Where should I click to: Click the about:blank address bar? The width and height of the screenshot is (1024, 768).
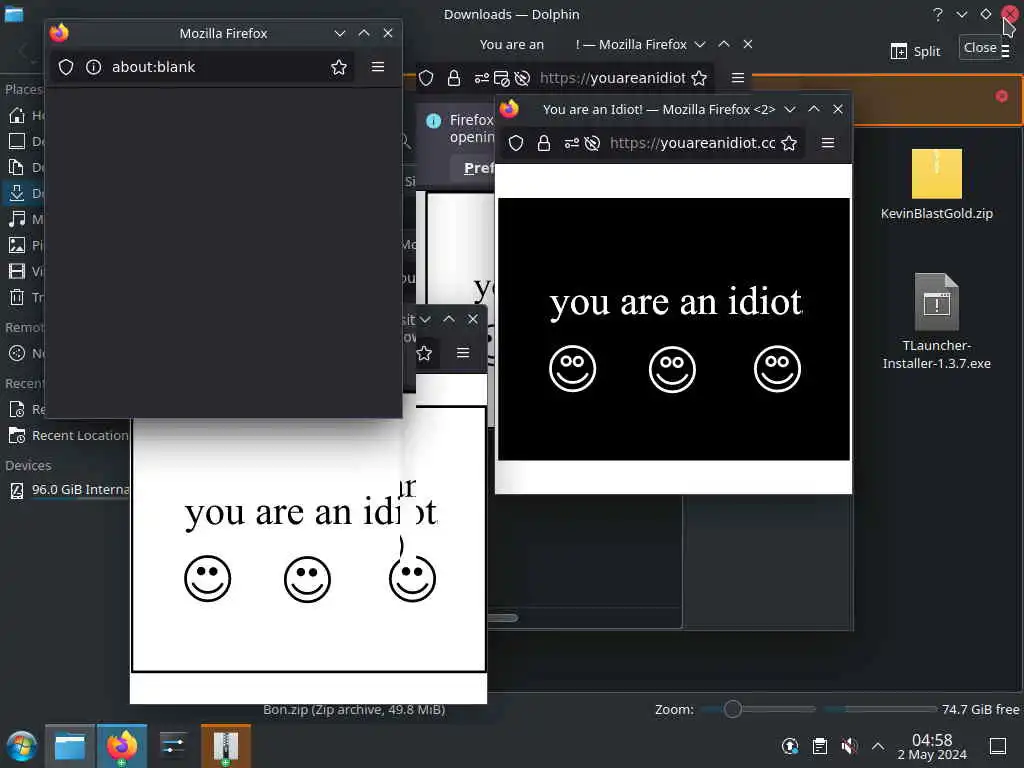[x=202, y=67]
